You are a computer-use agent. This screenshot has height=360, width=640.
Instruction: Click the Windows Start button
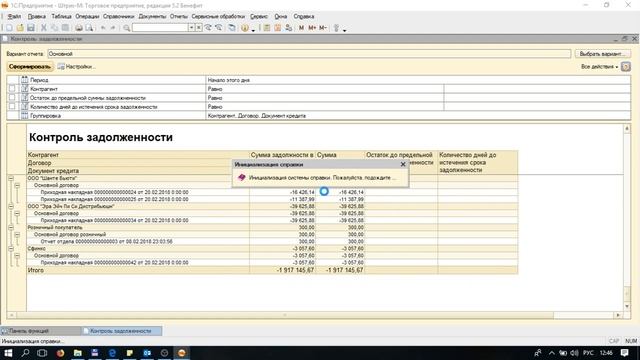pos(8,353)
